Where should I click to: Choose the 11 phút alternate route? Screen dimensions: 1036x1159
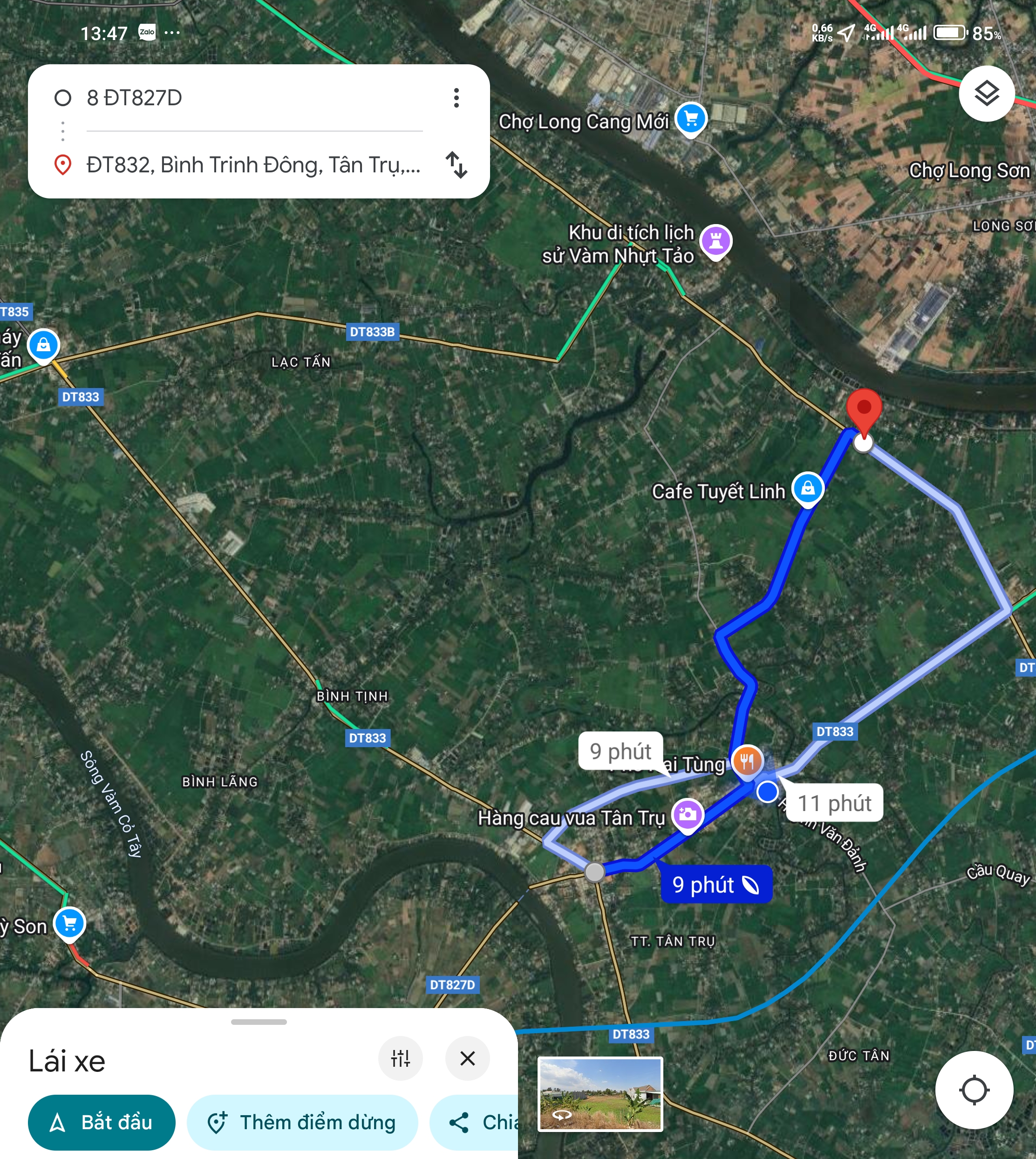[834, 803]
